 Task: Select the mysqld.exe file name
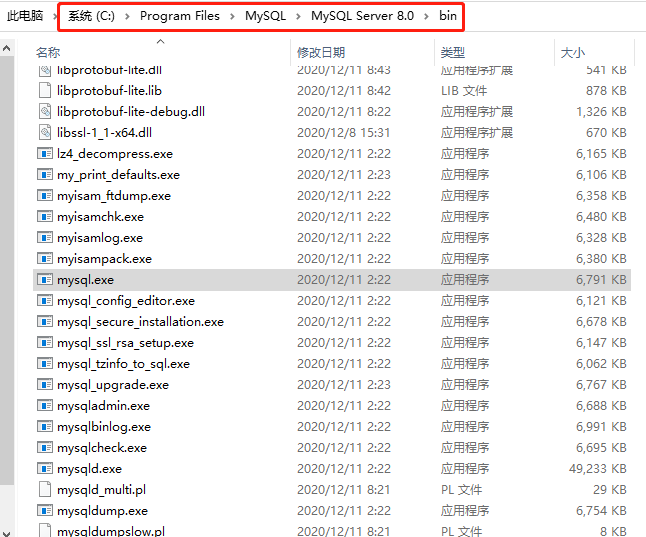pyautogui.click(x=89, y=469)
